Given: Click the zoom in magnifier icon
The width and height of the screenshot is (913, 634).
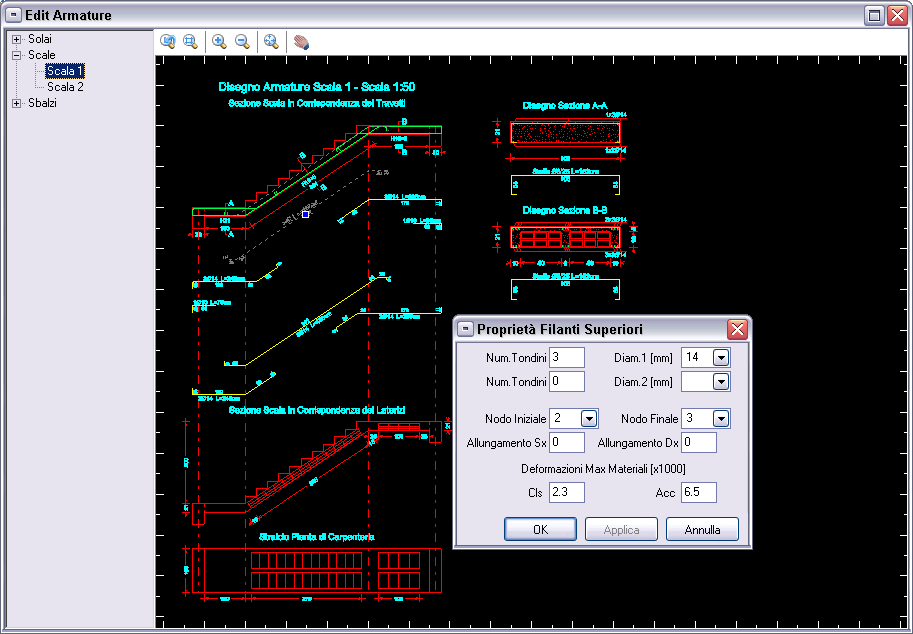Looking at the screenshot, I should point(219,41).
